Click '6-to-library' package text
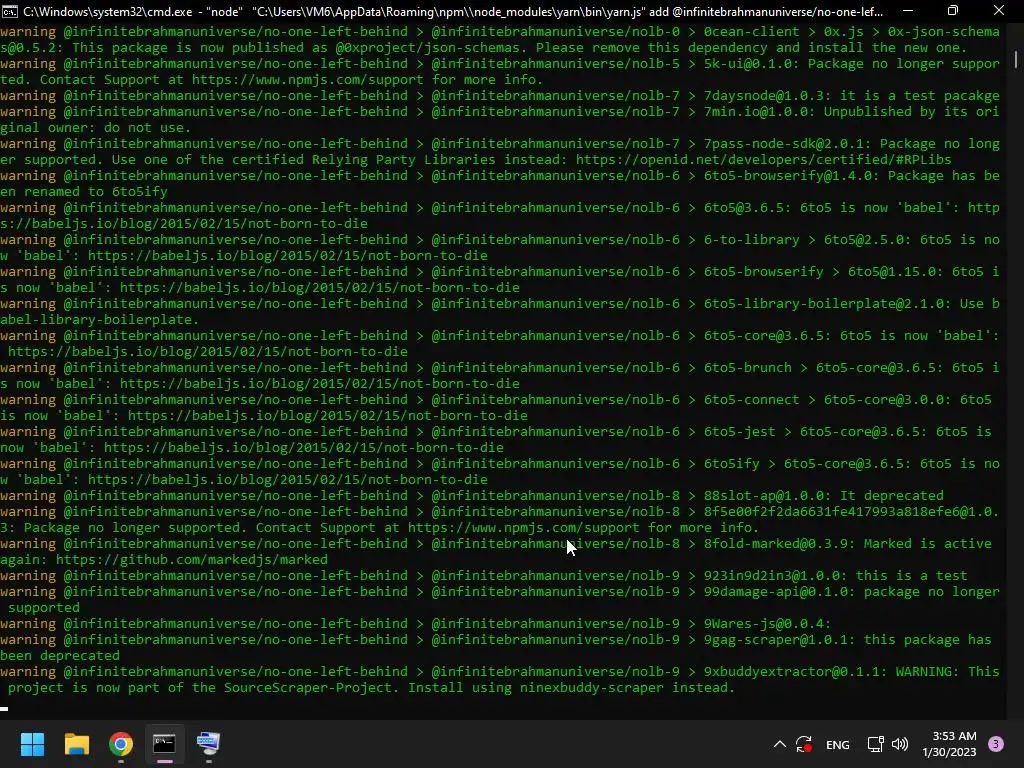The image size is (1024, 768). pos(751,240)
